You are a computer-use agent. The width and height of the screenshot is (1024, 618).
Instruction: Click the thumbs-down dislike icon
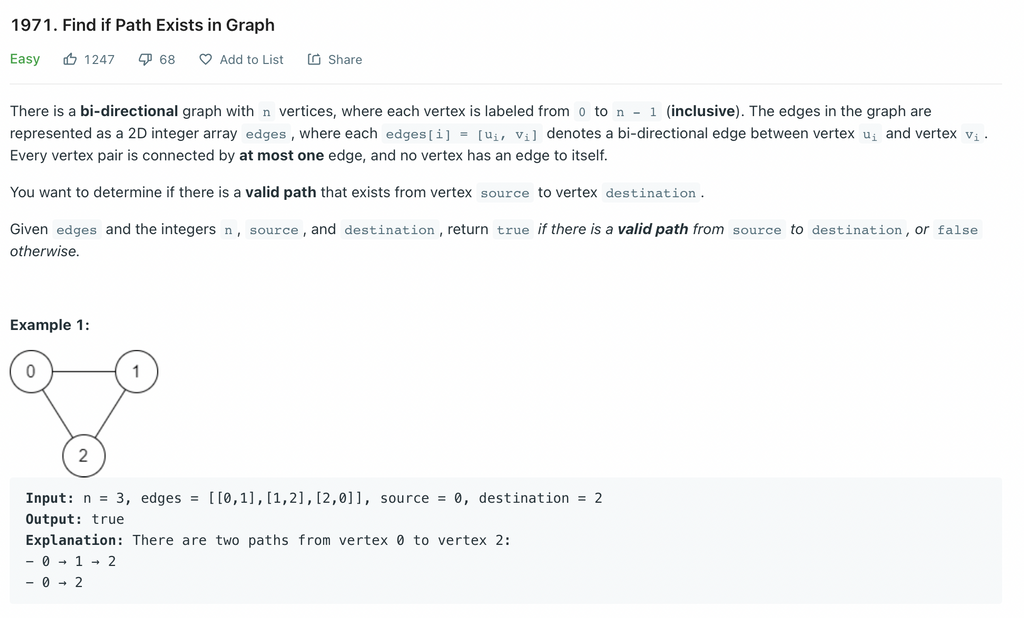pos(145,59)
